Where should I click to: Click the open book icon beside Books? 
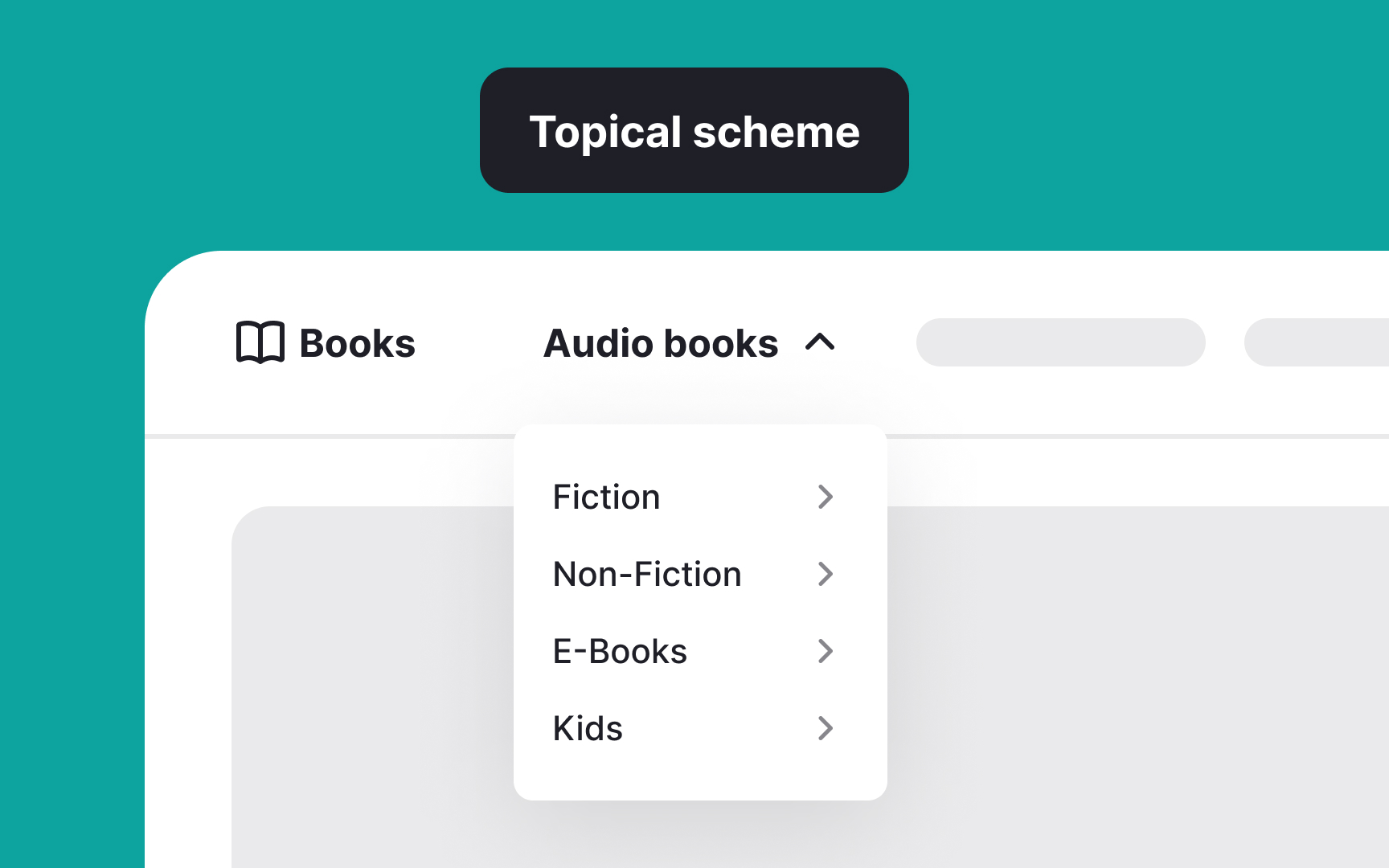260,342
